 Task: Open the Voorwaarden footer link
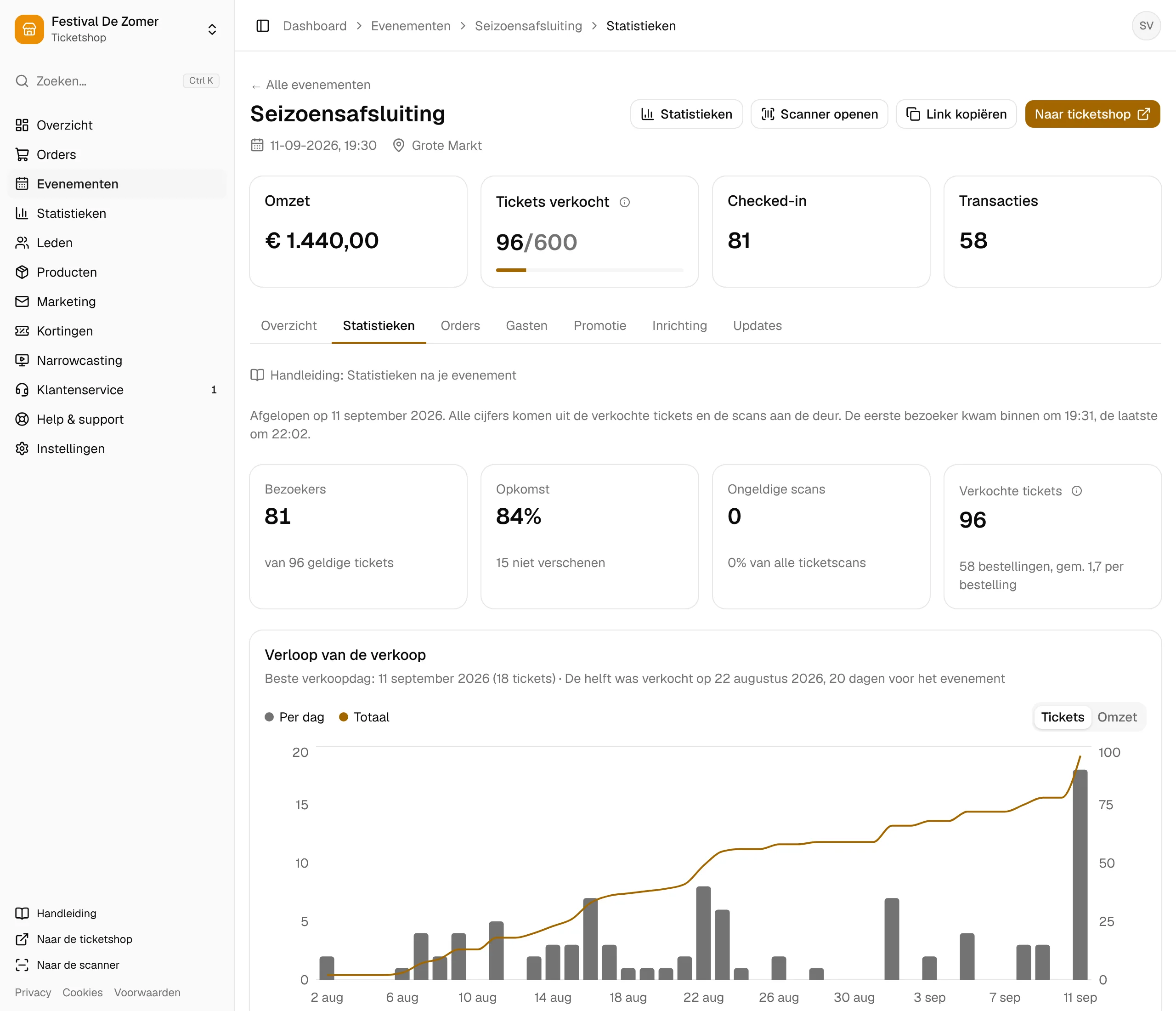coord(147,992)
